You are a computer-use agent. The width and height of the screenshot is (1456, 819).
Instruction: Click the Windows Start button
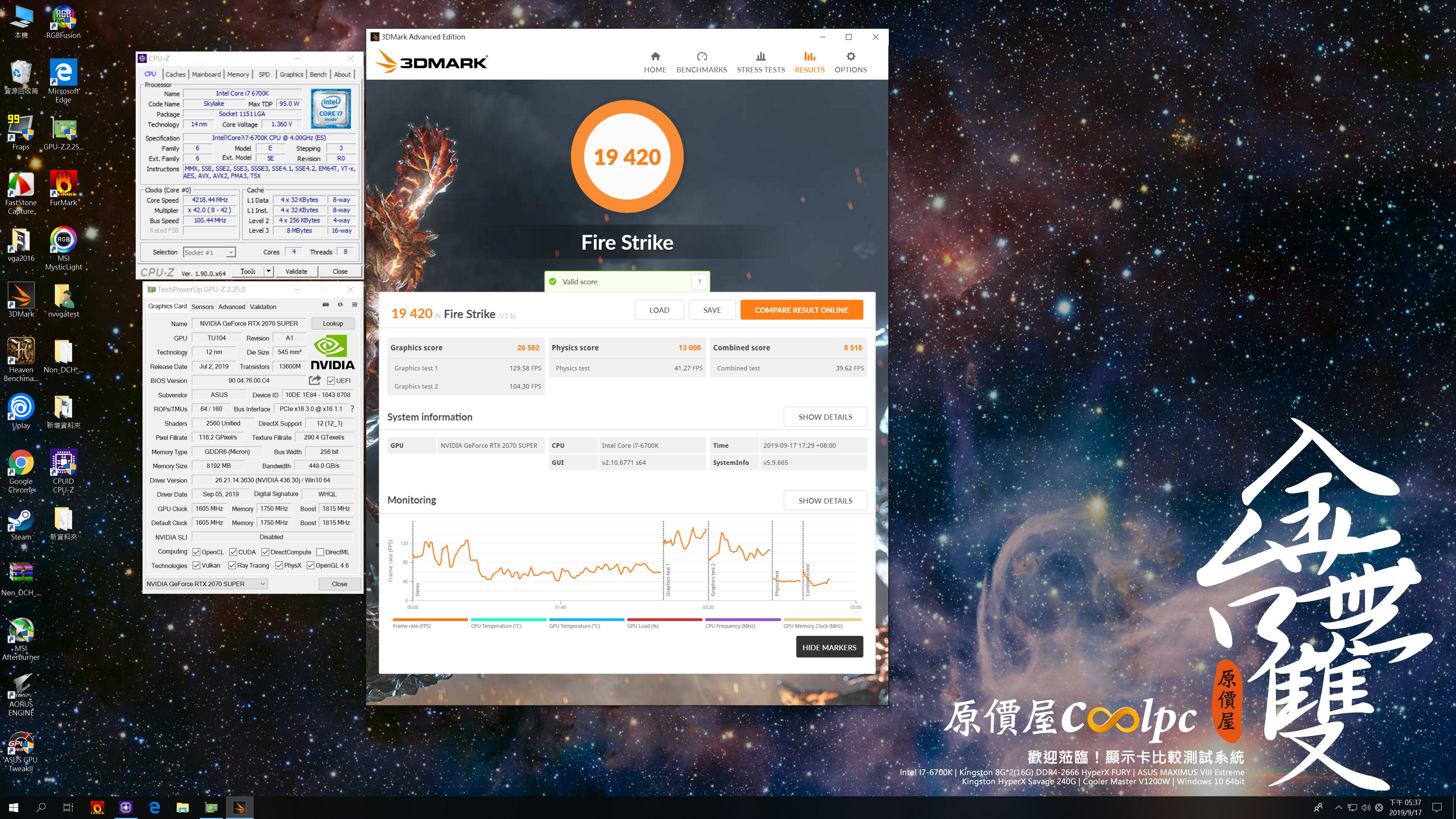[14, 807]
